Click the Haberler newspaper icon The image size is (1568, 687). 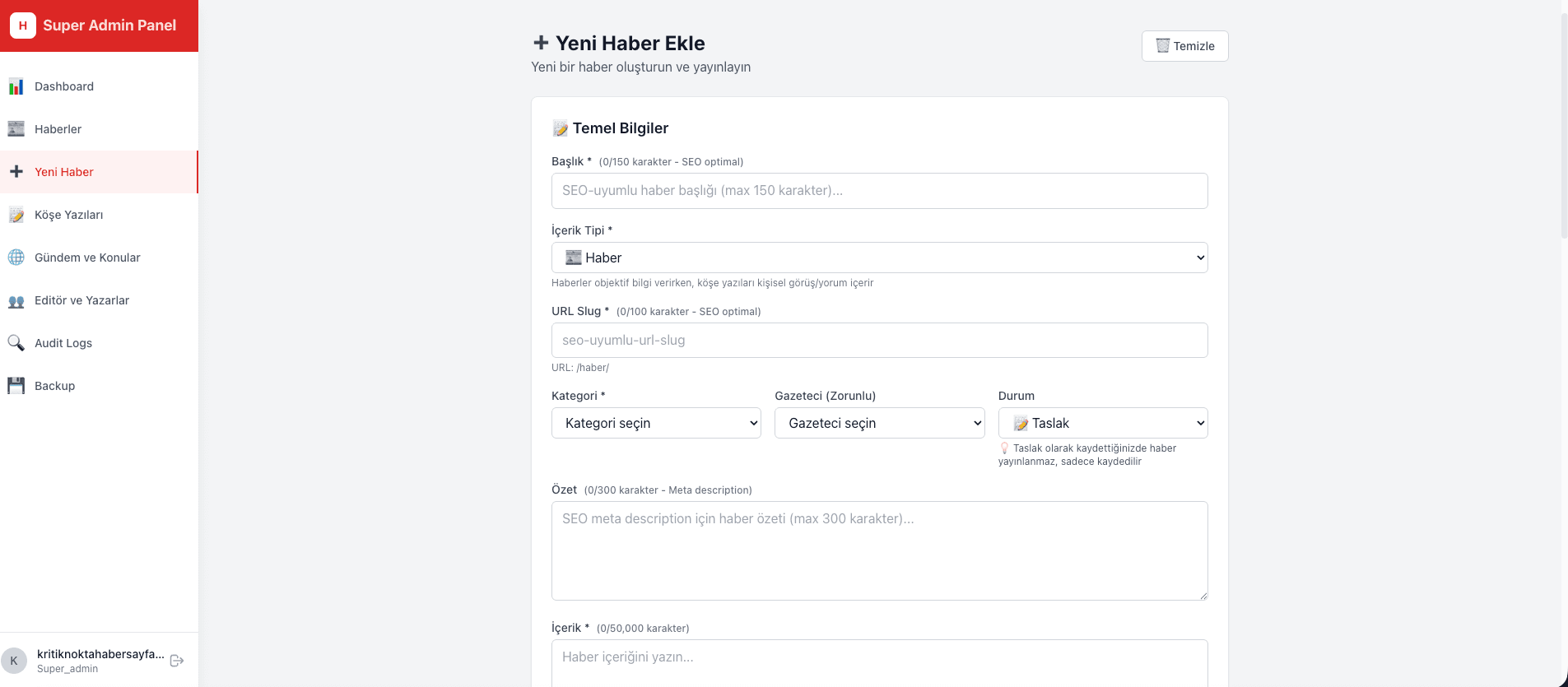click(x=16, y=129)
